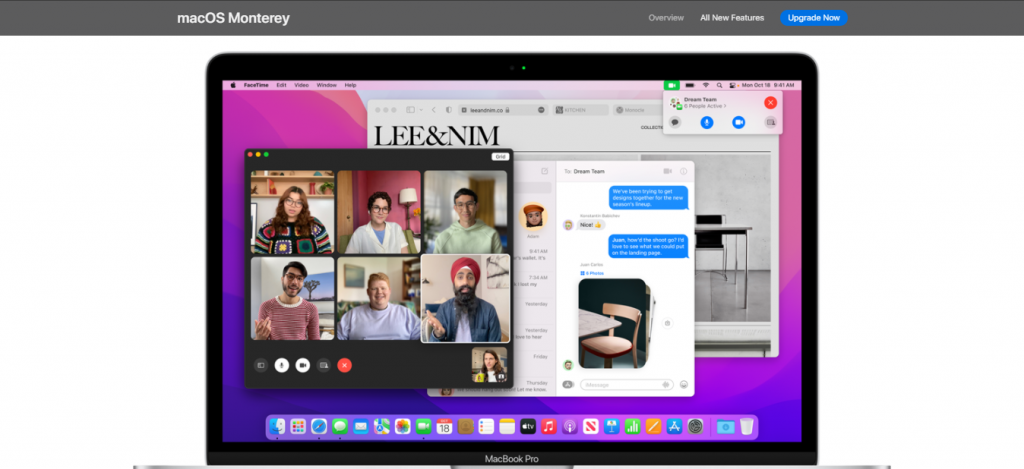
Task: Open the Edit menu
Action: (281, 85)
